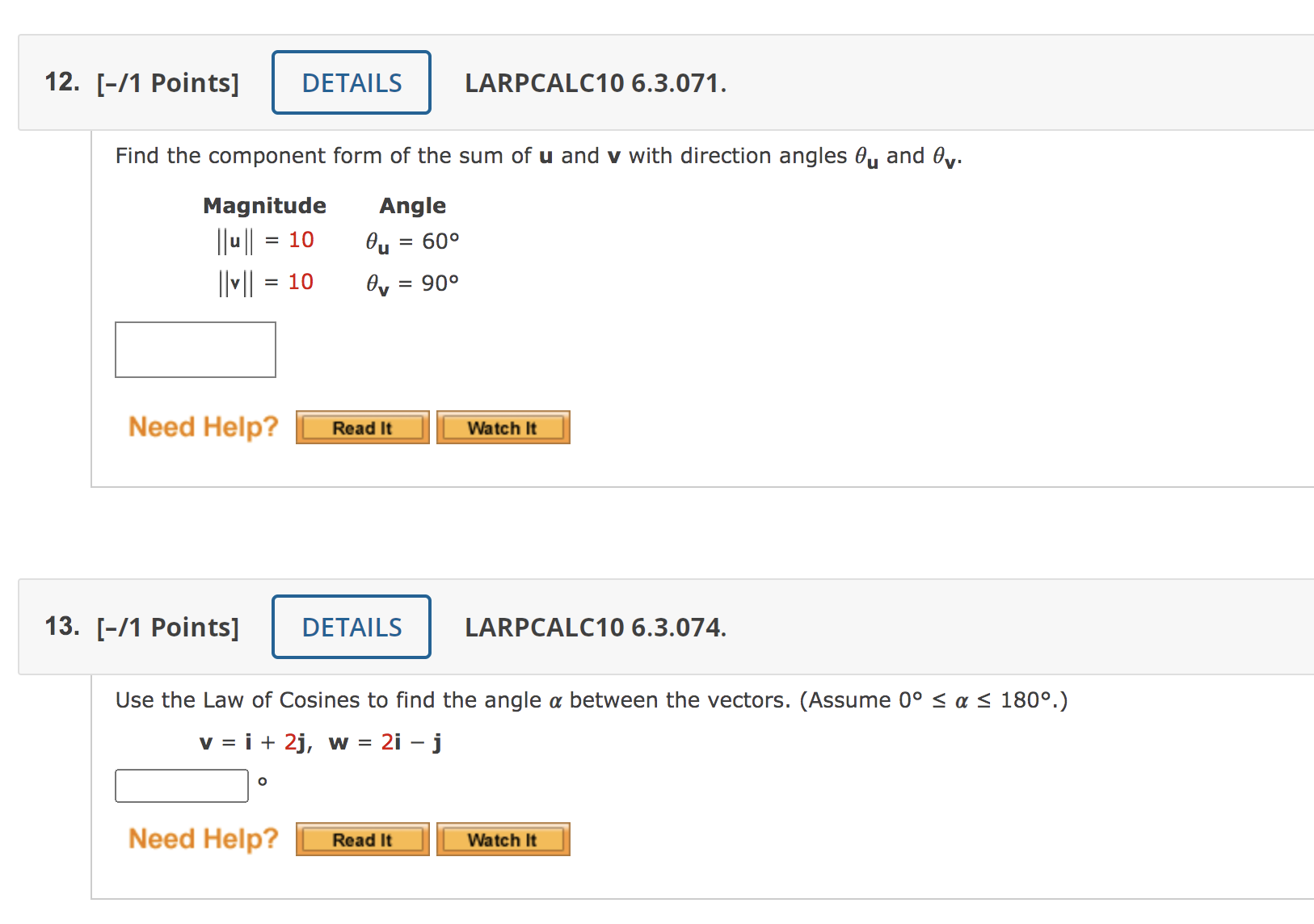Click the points indicator for question 13
Image resolution: width=1314 pixels, height=924 pixels.
tap(166, 627)
